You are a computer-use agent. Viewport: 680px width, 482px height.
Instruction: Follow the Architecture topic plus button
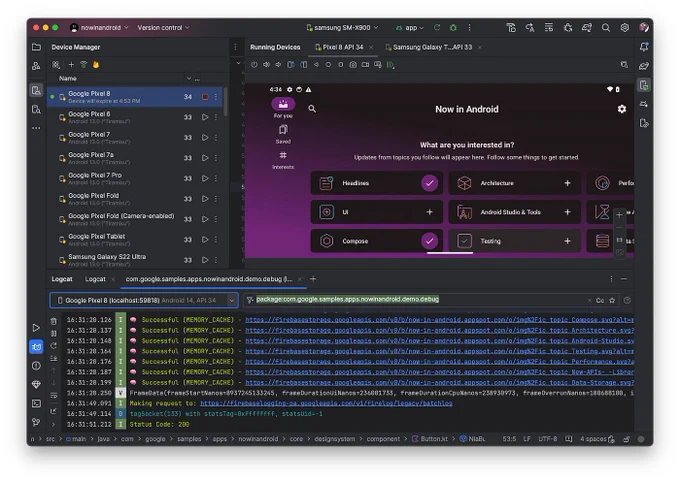click(x=567, y=183)
